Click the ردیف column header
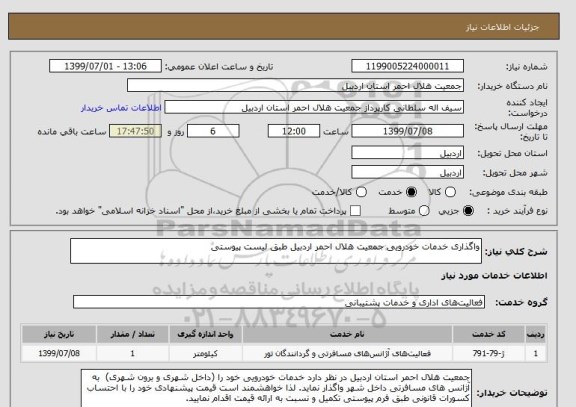576x407 pixels. (x=536, y=334)
